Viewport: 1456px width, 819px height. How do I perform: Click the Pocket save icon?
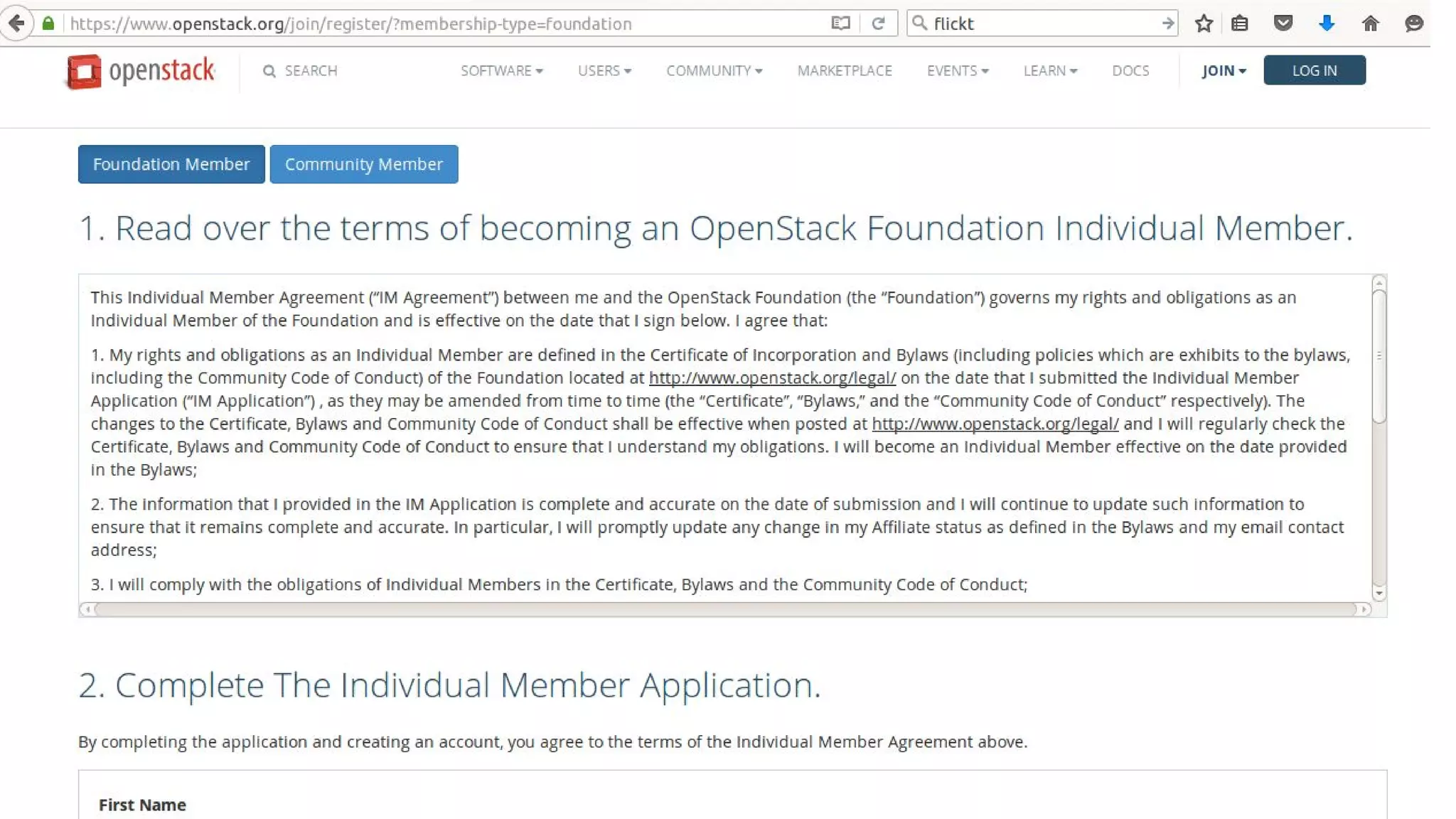(1283, 23)
